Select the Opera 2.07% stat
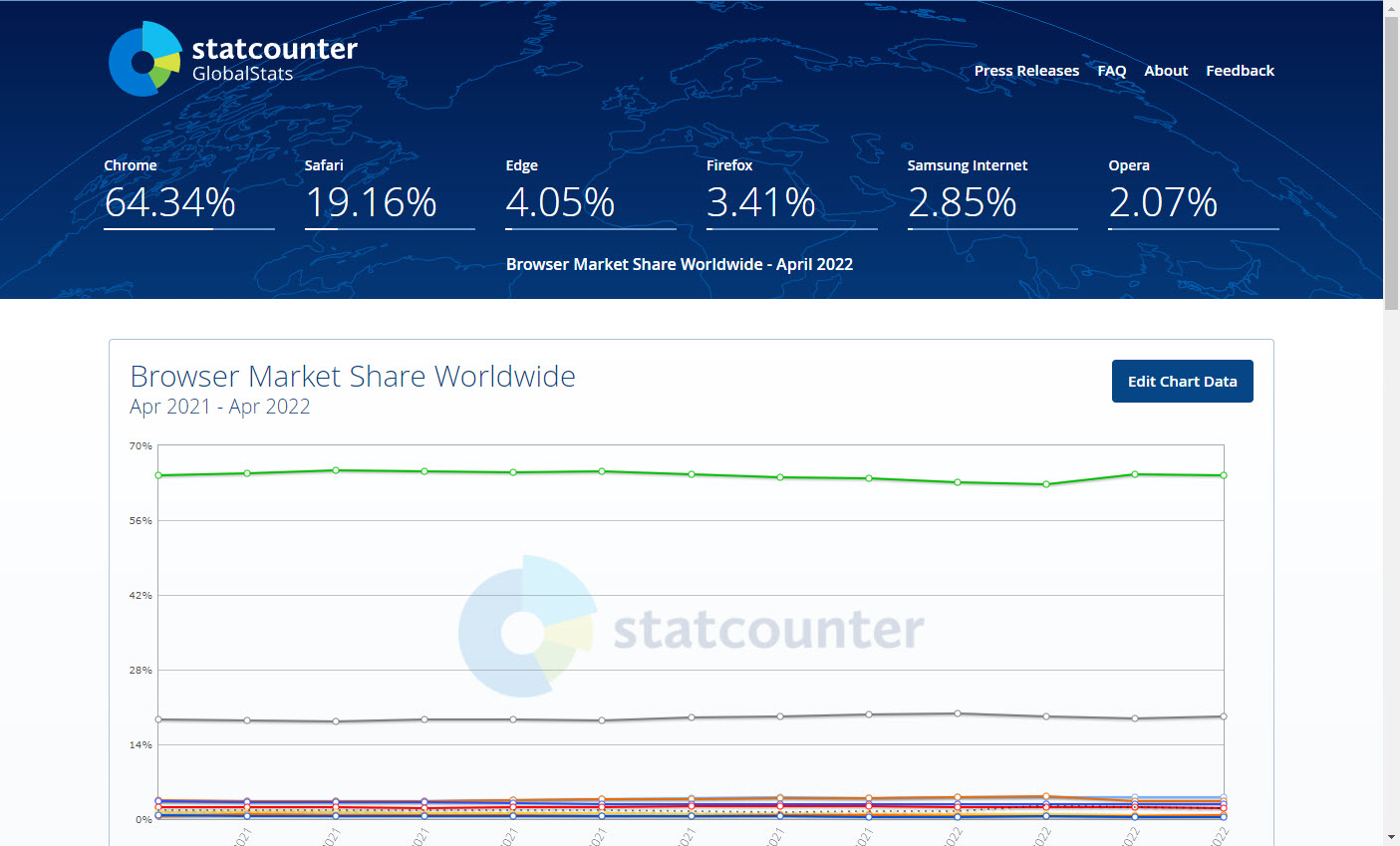 point(1194,192)
